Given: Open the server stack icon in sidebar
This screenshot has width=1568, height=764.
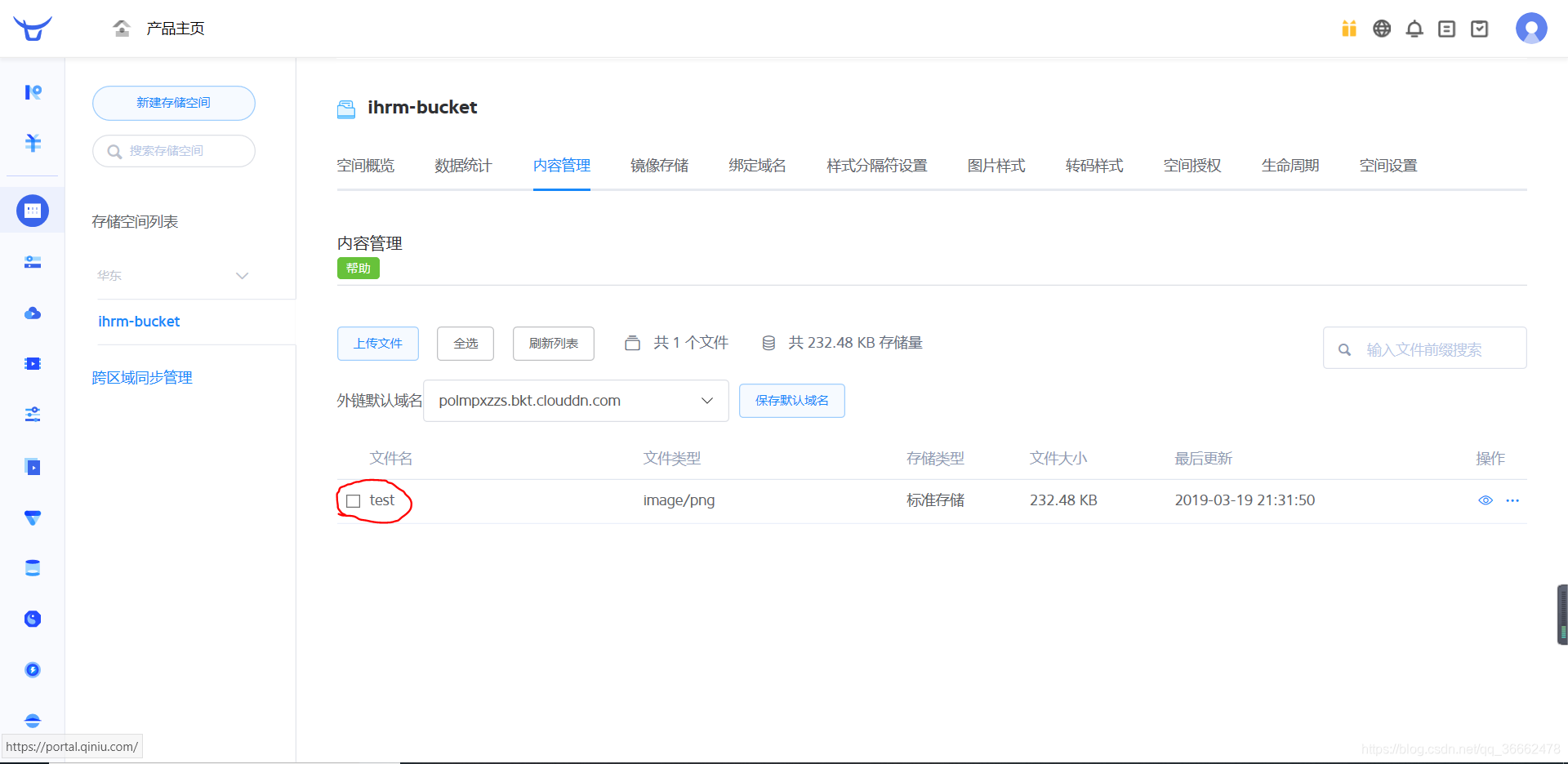Looking at the screenshot, I should click(x=33, y=262).
